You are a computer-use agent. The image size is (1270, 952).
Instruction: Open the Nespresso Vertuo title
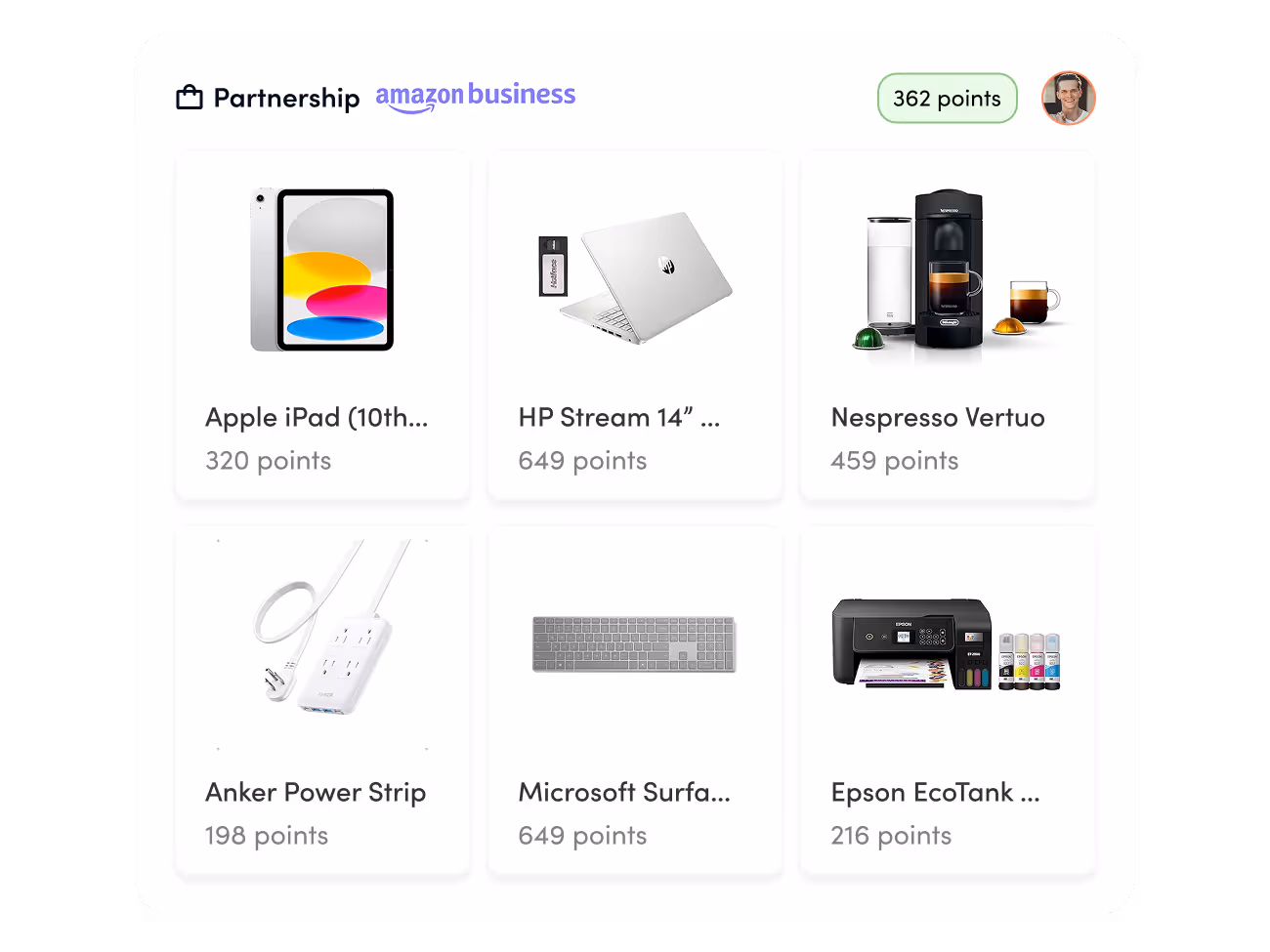pos(938,418)
